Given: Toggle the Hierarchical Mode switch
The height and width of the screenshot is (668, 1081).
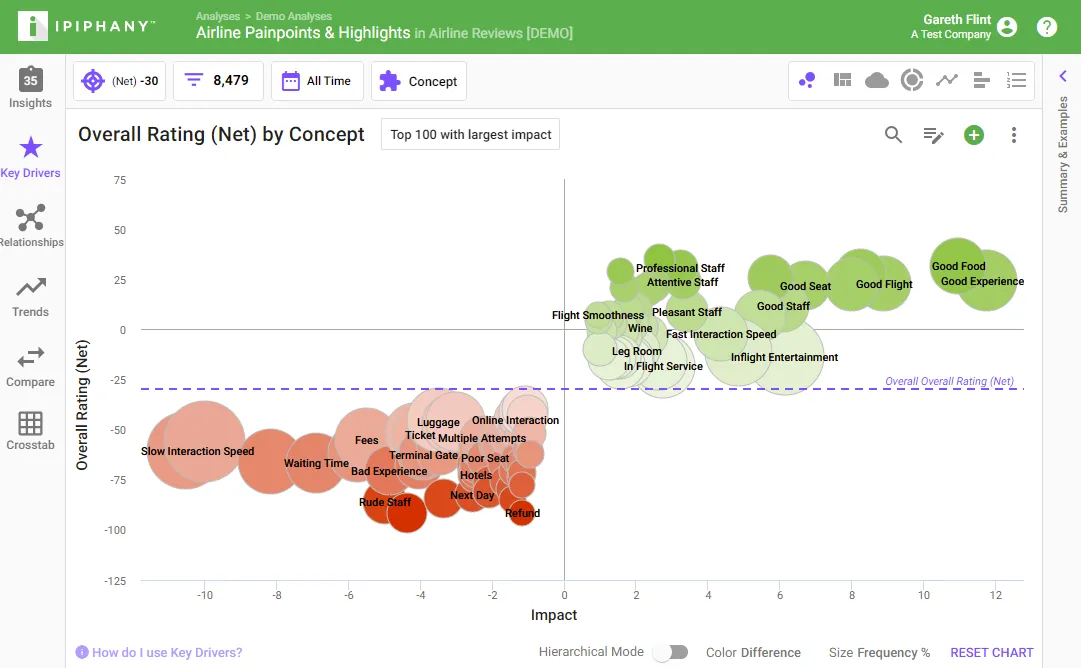Looking at the screenshot, I should pyautogui.click(x=671, y=652).
